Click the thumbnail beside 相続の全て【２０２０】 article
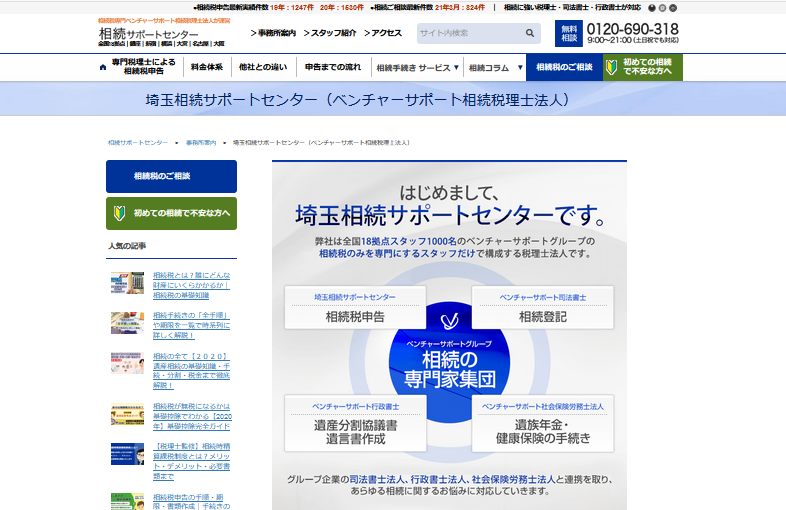This screenshot has height=510, width=786. (127, 363)
